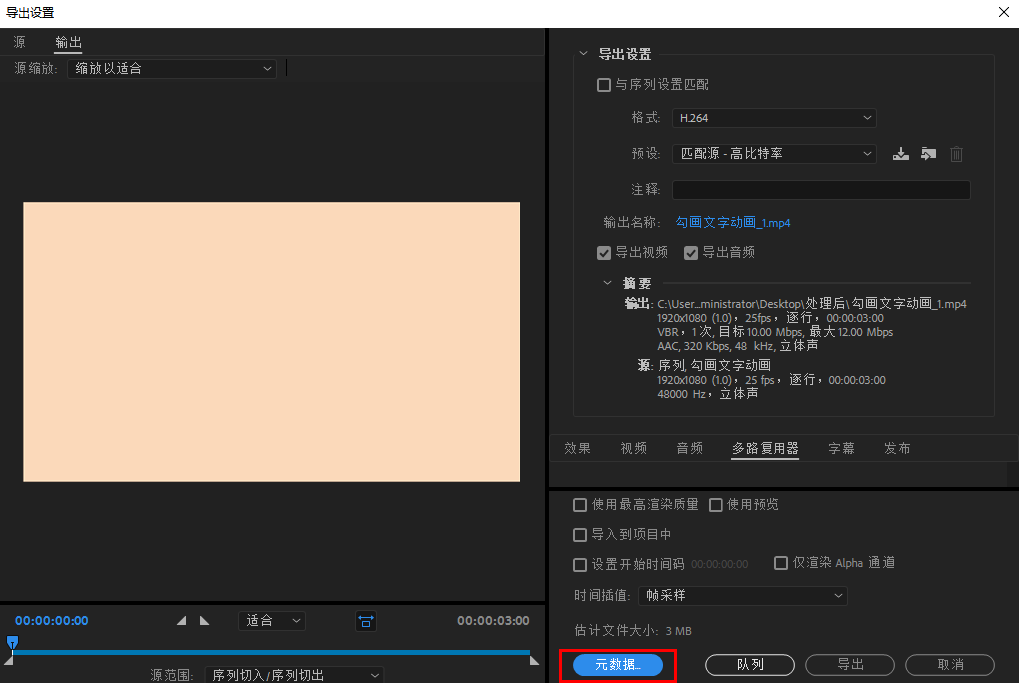Image resolution: width=1019 pixels, height=683 pixels.
Task: Uncheck the 导出音频 checkbox
Action: coord(691,253)
